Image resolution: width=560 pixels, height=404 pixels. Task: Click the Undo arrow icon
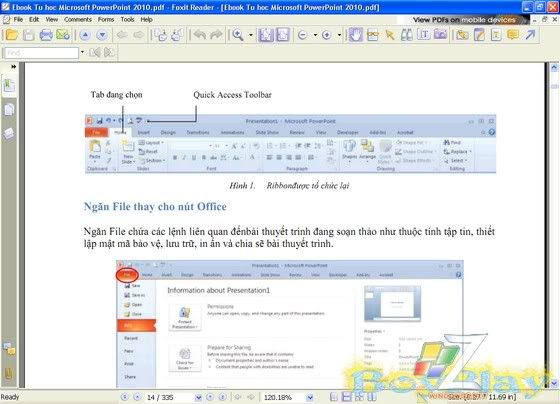click(200, 35)
